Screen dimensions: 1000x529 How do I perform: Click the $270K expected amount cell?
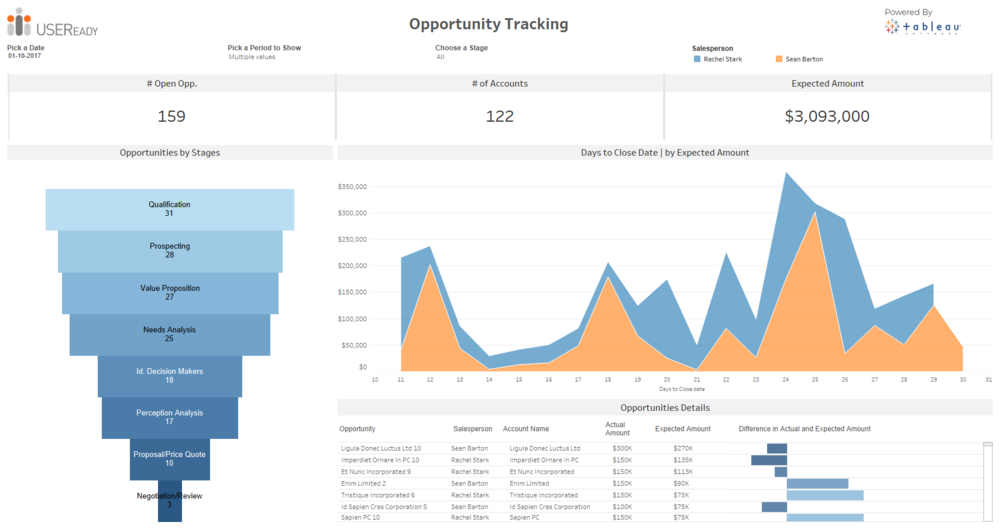click(682, 449)
